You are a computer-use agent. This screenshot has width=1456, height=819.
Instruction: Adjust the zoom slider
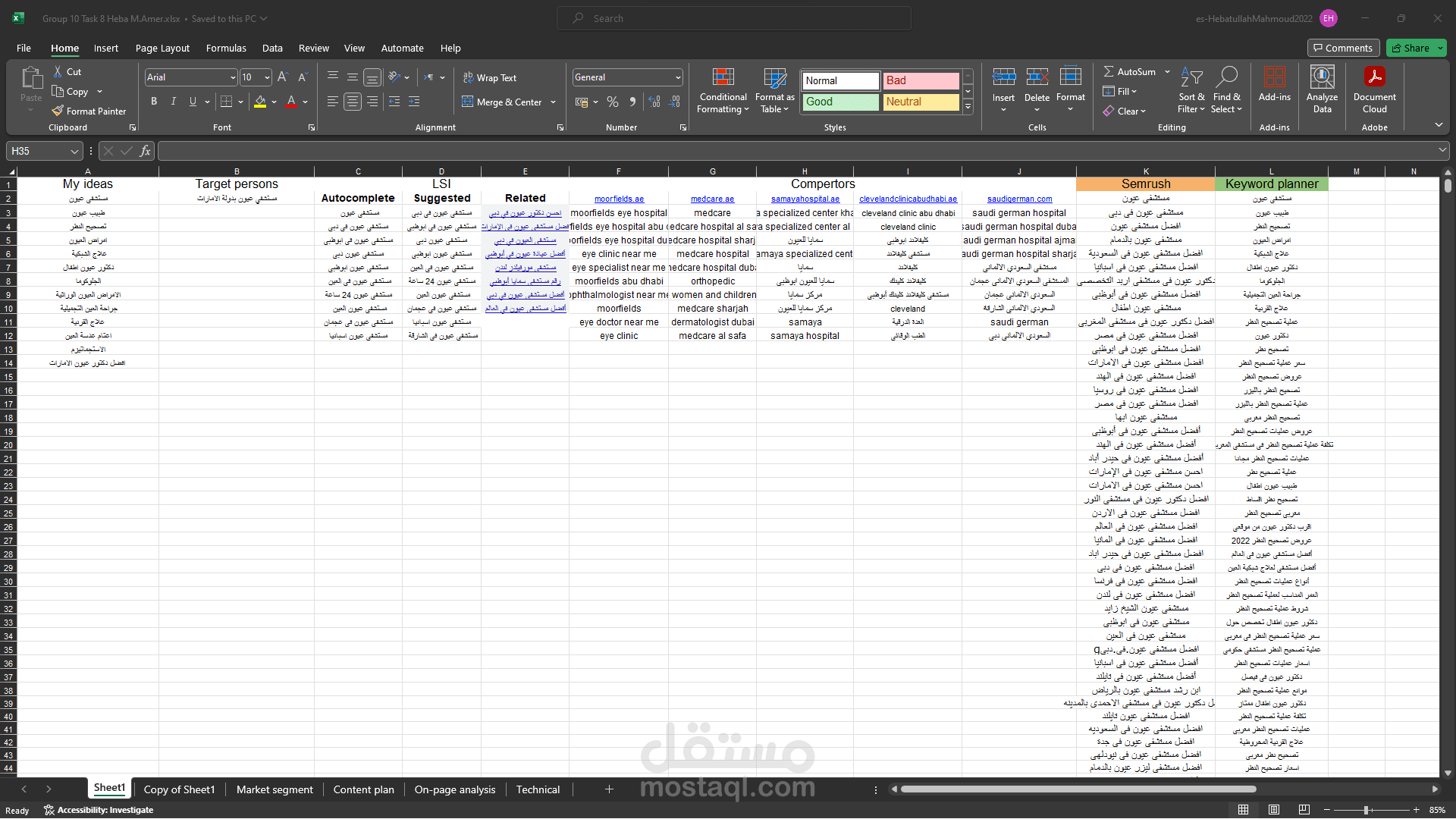click(1366, 810)
